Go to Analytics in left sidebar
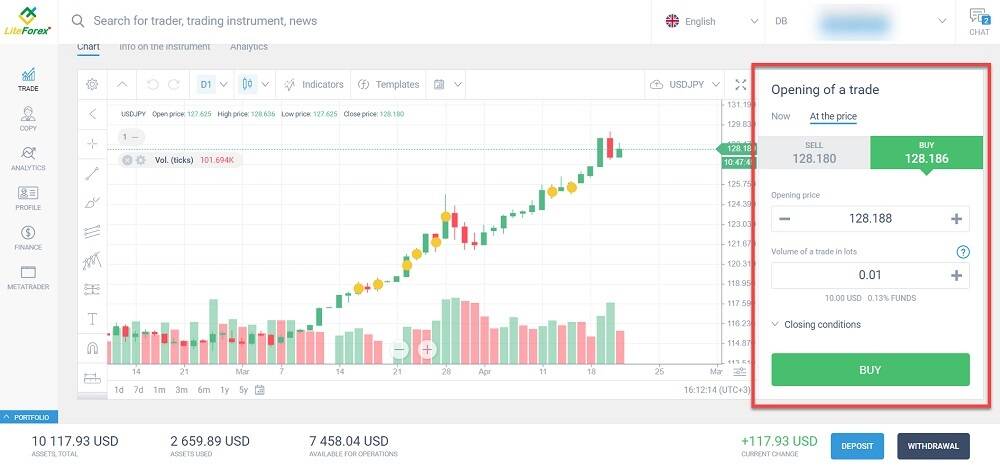Image resolution: width=1000 pixels, height=469 pixels. pyautogui.click(x=28, y=159)
